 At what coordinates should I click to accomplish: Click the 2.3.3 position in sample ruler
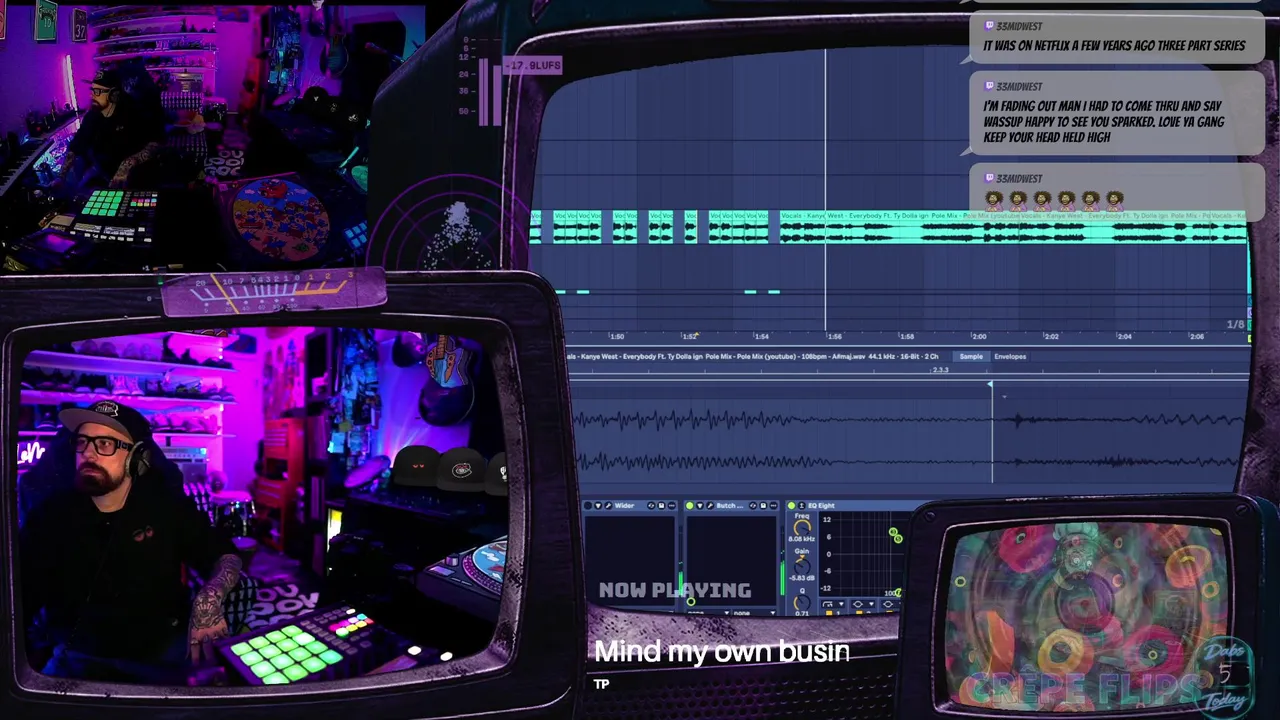[x=940, y=370]
